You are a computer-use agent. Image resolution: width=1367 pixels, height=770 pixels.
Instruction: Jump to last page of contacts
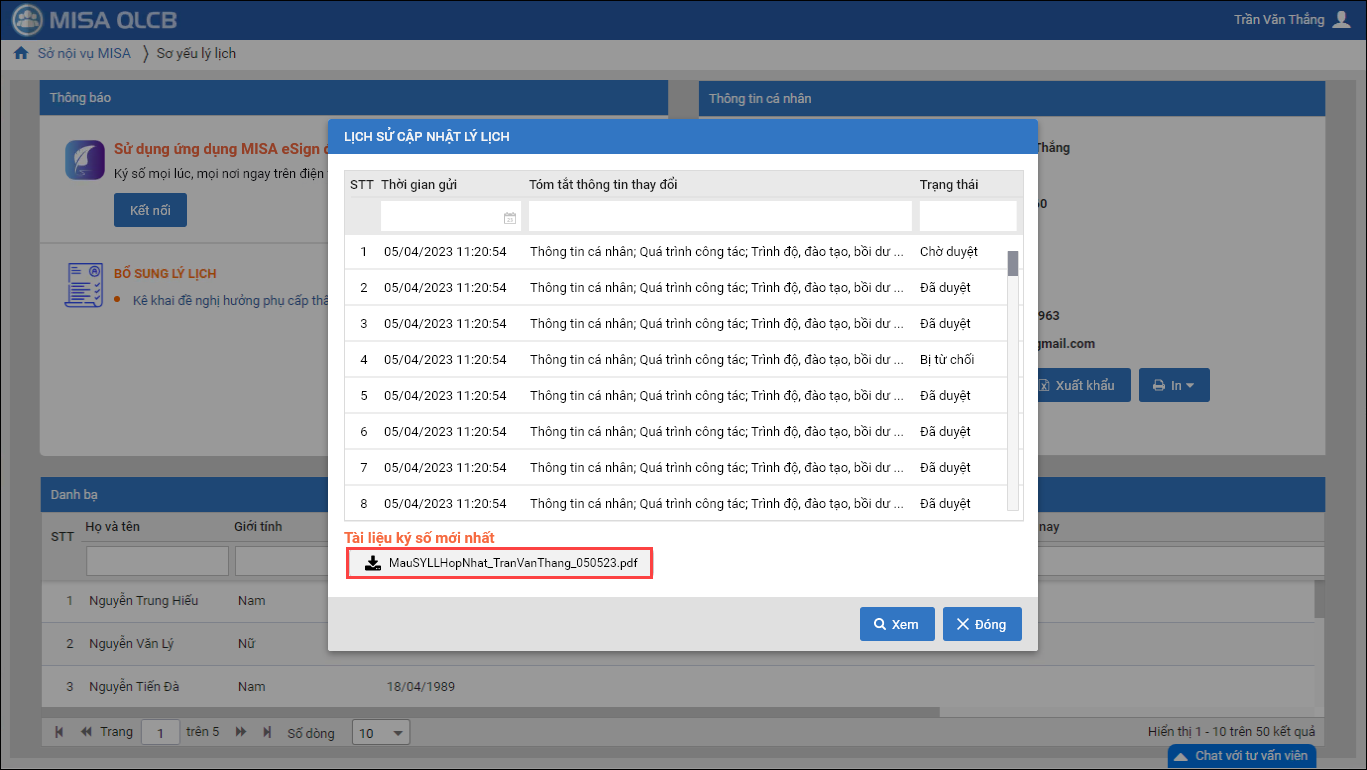(266, 733)
